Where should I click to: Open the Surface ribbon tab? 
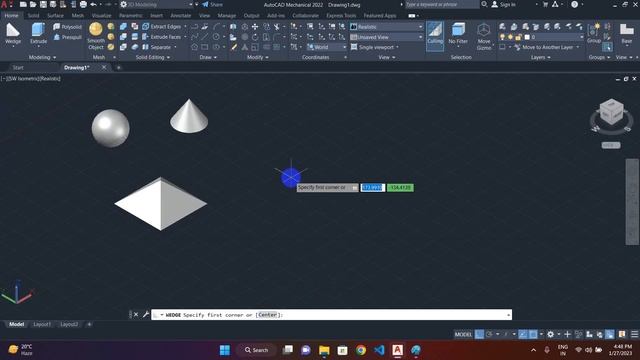[56, 16]
